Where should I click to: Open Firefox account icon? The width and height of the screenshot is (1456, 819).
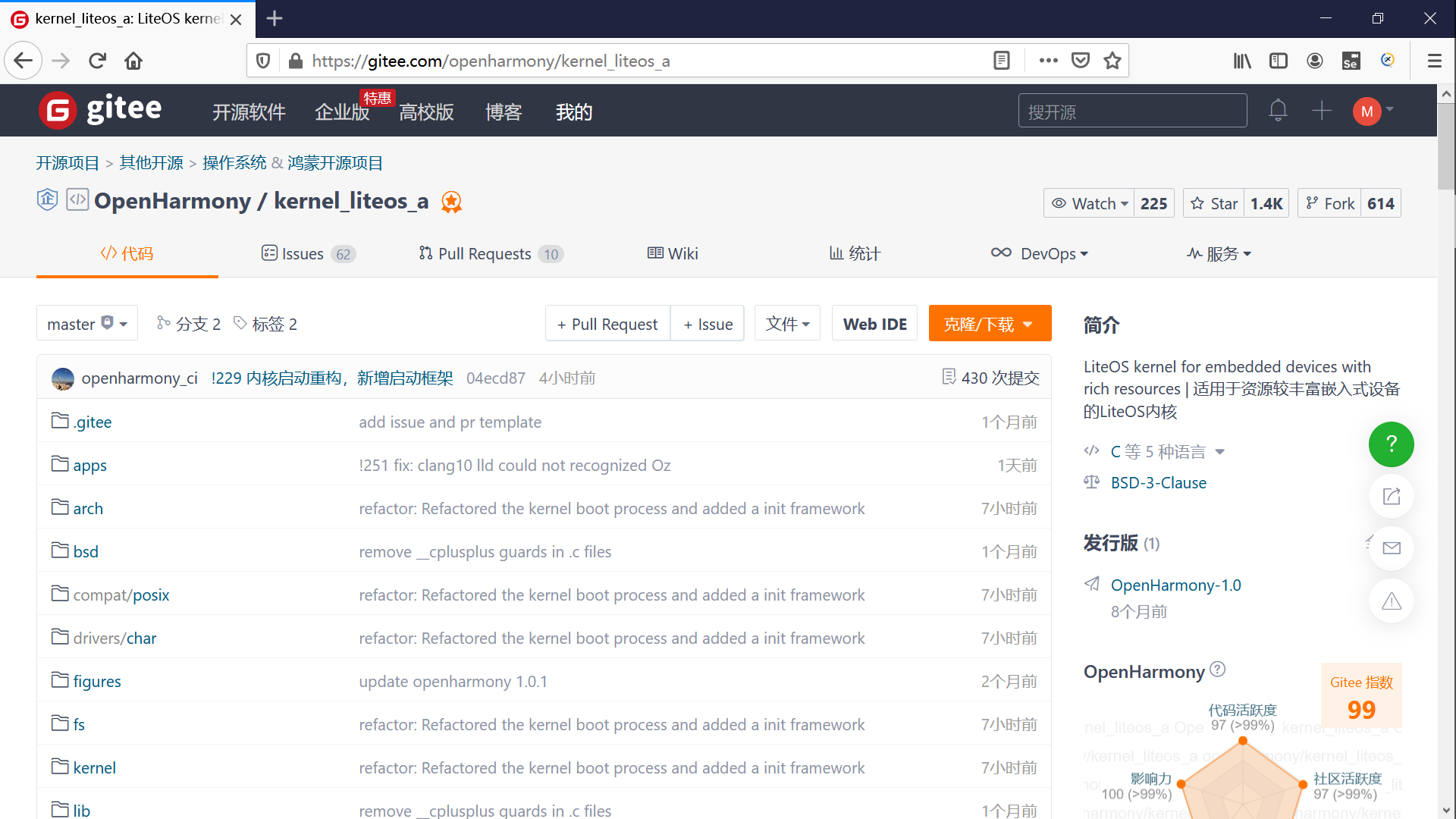[x=1314, y=61]
